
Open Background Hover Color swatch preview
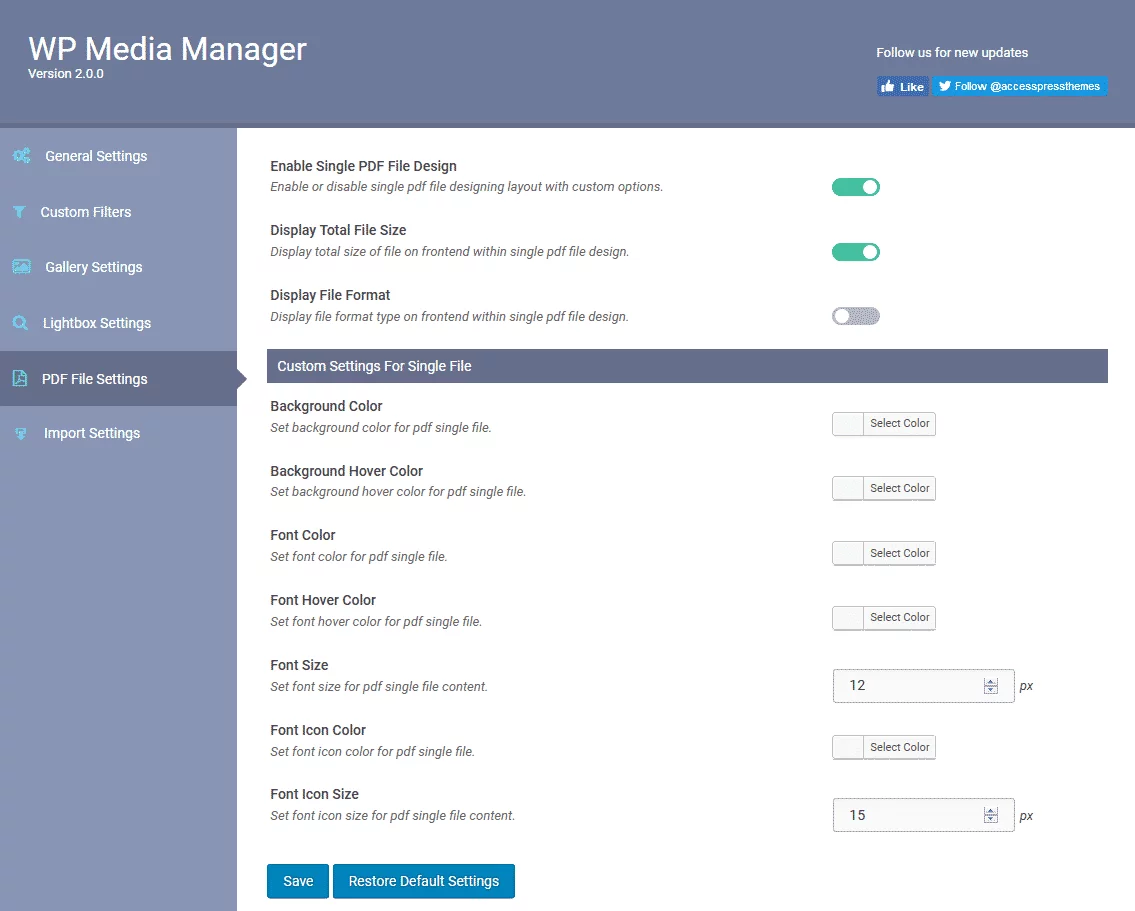coord(848,488)
